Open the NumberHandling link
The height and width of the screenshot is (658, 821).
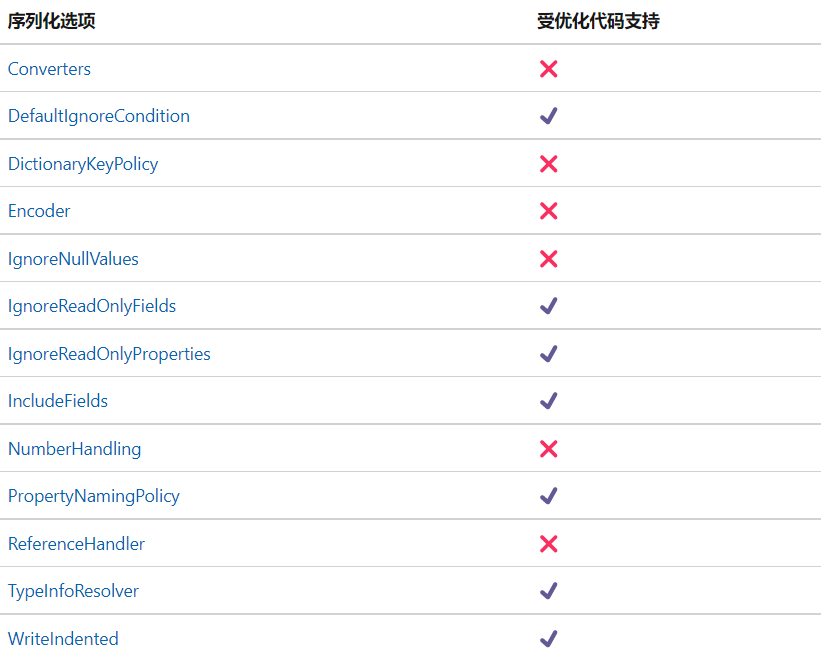click(x=74, y=449)
